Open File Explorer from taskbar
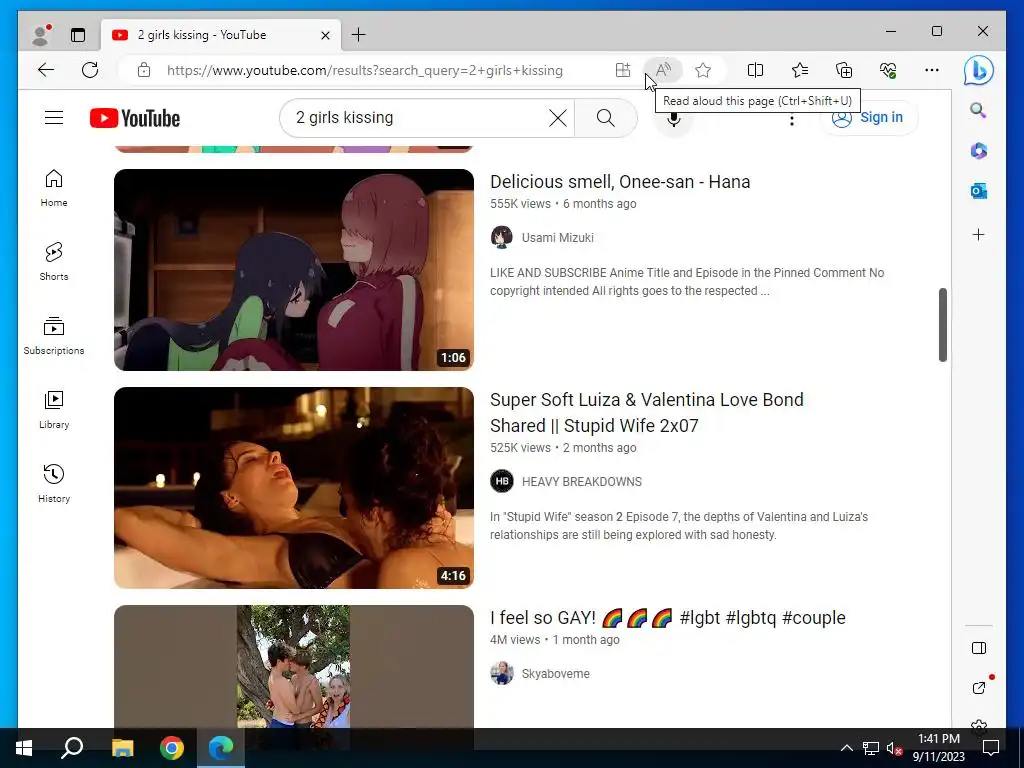The width and height of the screenshot is (1024, 768). click(122, 748)
